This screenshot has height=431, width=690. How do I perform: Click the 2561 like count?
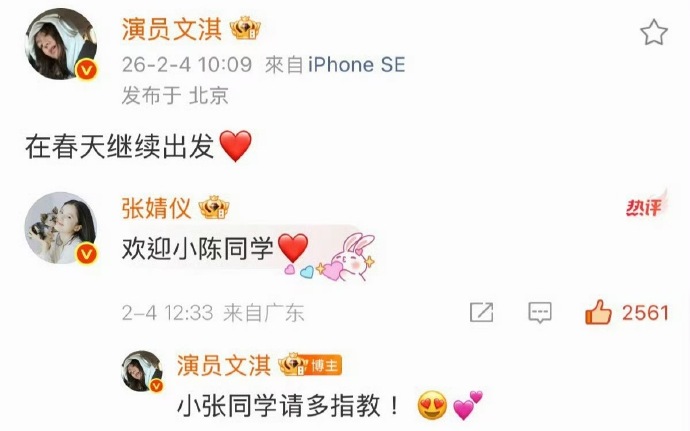[x=645, y=313]
